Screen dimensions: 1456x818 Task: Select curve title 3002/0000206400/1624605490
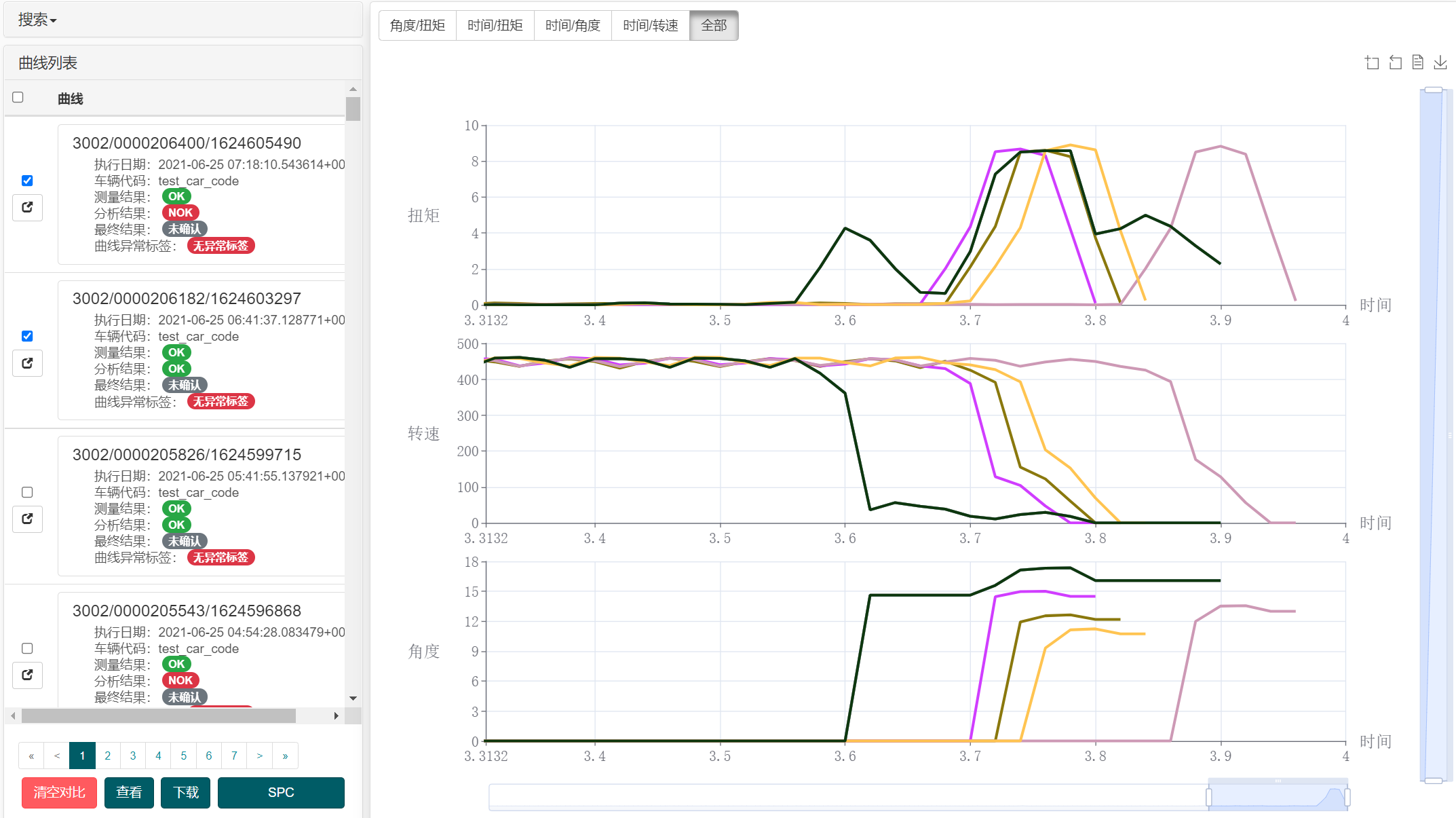click(187, 143)
